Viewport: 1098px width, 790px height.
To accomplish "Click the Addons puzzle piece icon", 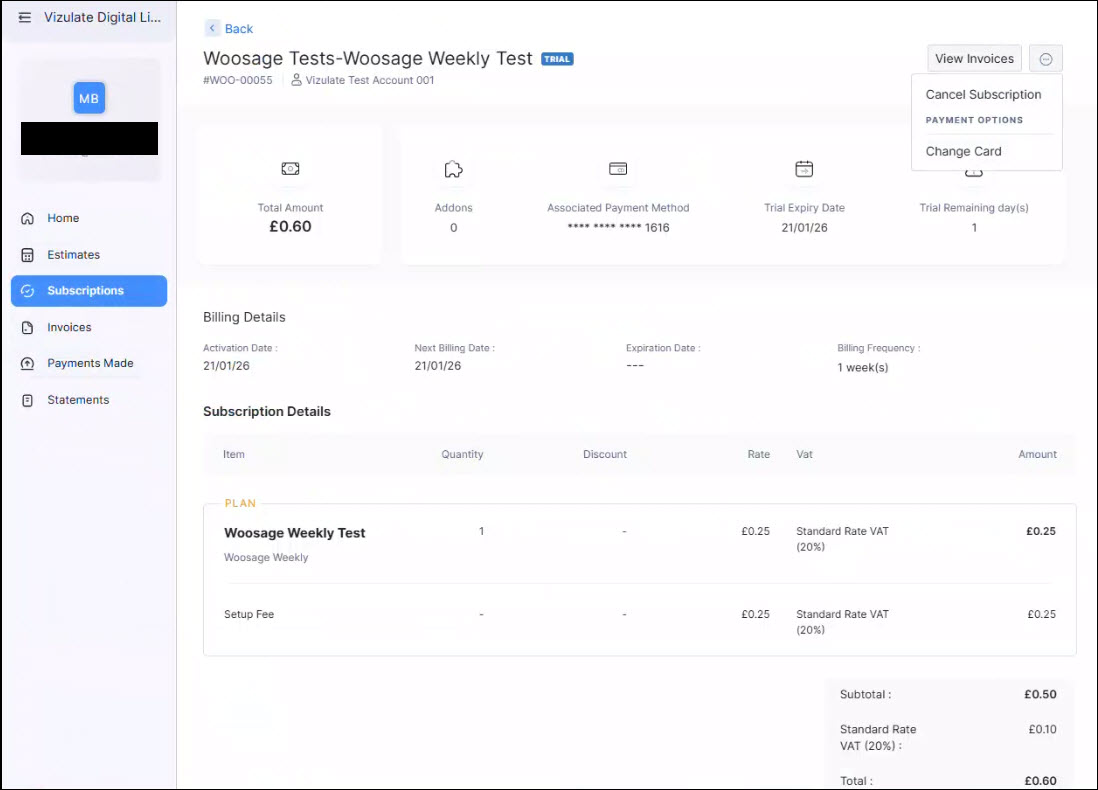I will tap(453, 170).
